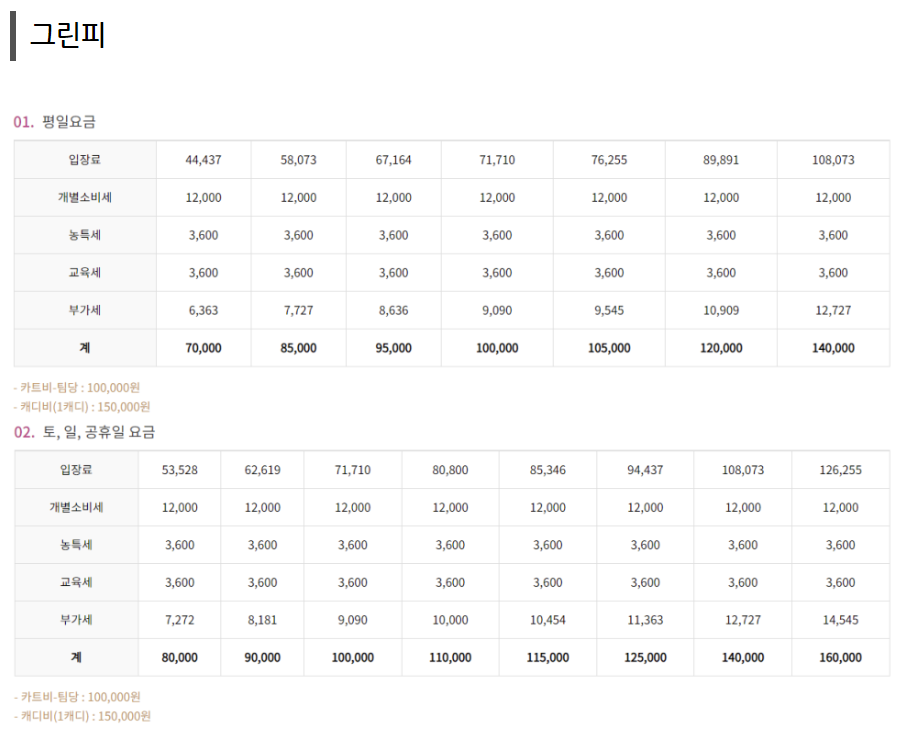Click the 10,909 부가세 cell

(x=721, y=310)
